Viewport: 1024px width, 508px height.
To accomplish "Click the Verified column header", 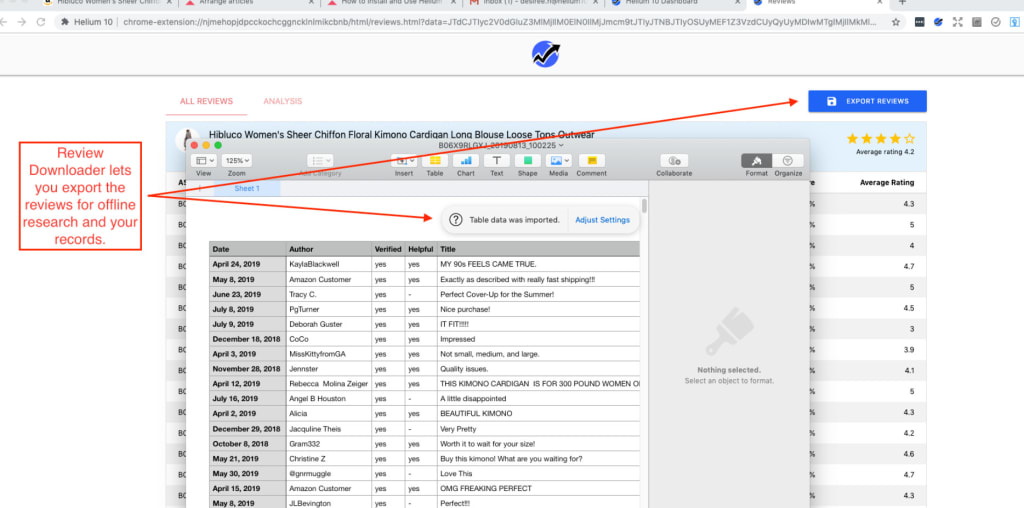I will pyautogui.click(x=388, y=249).
